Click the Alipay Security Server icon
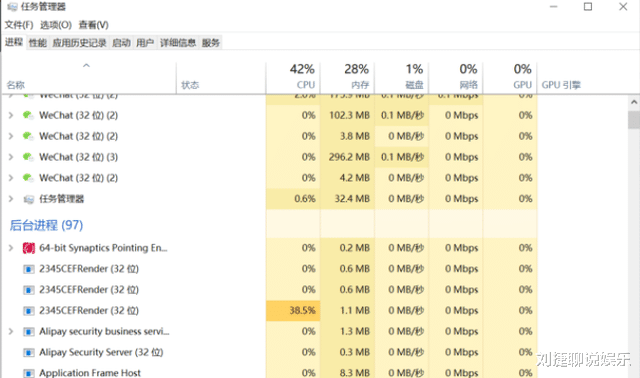640x378 pixels. click(x=28, y=353)
